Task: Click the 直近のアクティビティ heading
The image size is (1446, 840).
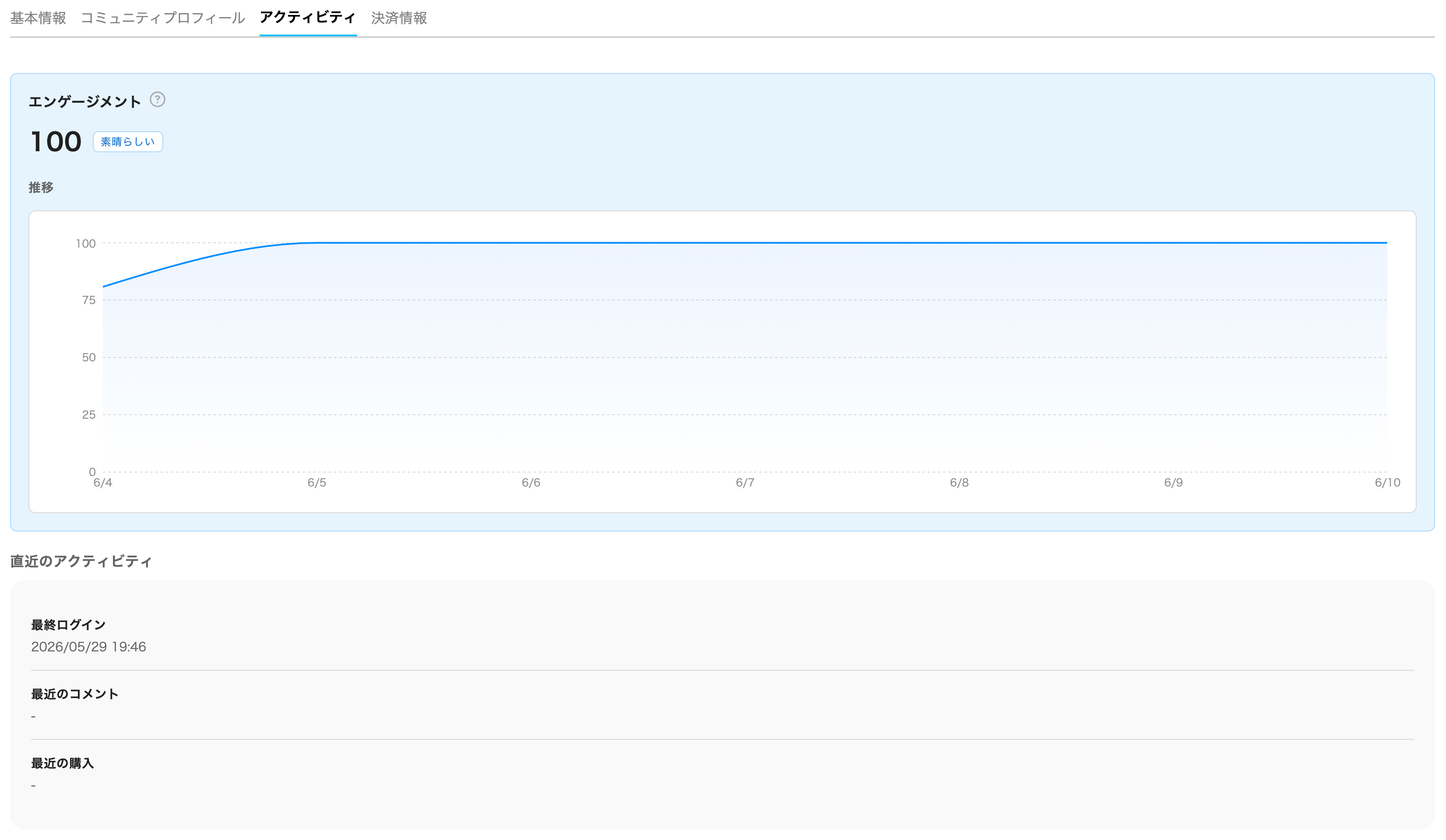Action: pos(81,562)
